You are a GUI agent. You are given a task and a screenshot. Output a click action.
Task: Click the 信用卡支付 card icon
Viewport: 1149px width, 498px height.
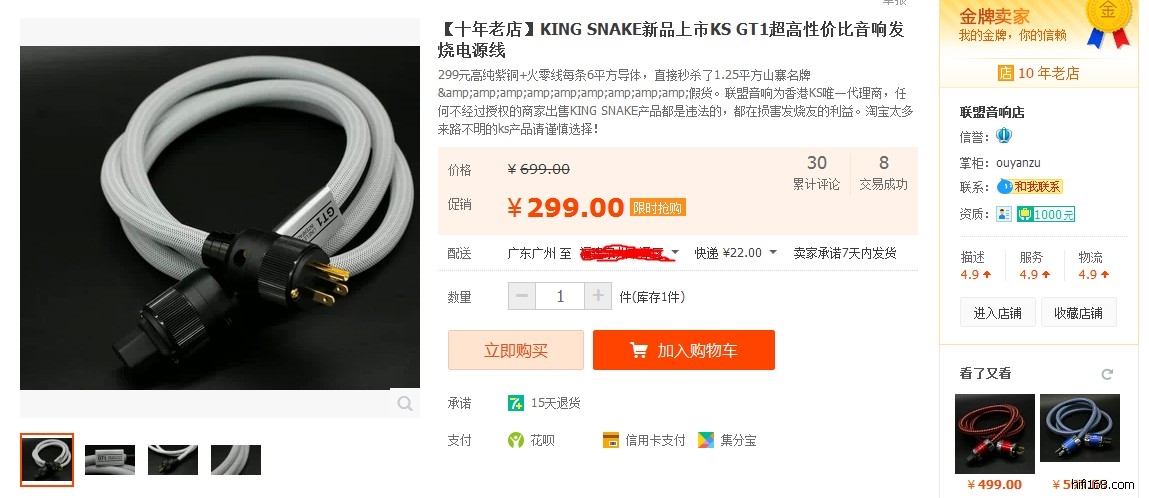click(x=610, y=440)
